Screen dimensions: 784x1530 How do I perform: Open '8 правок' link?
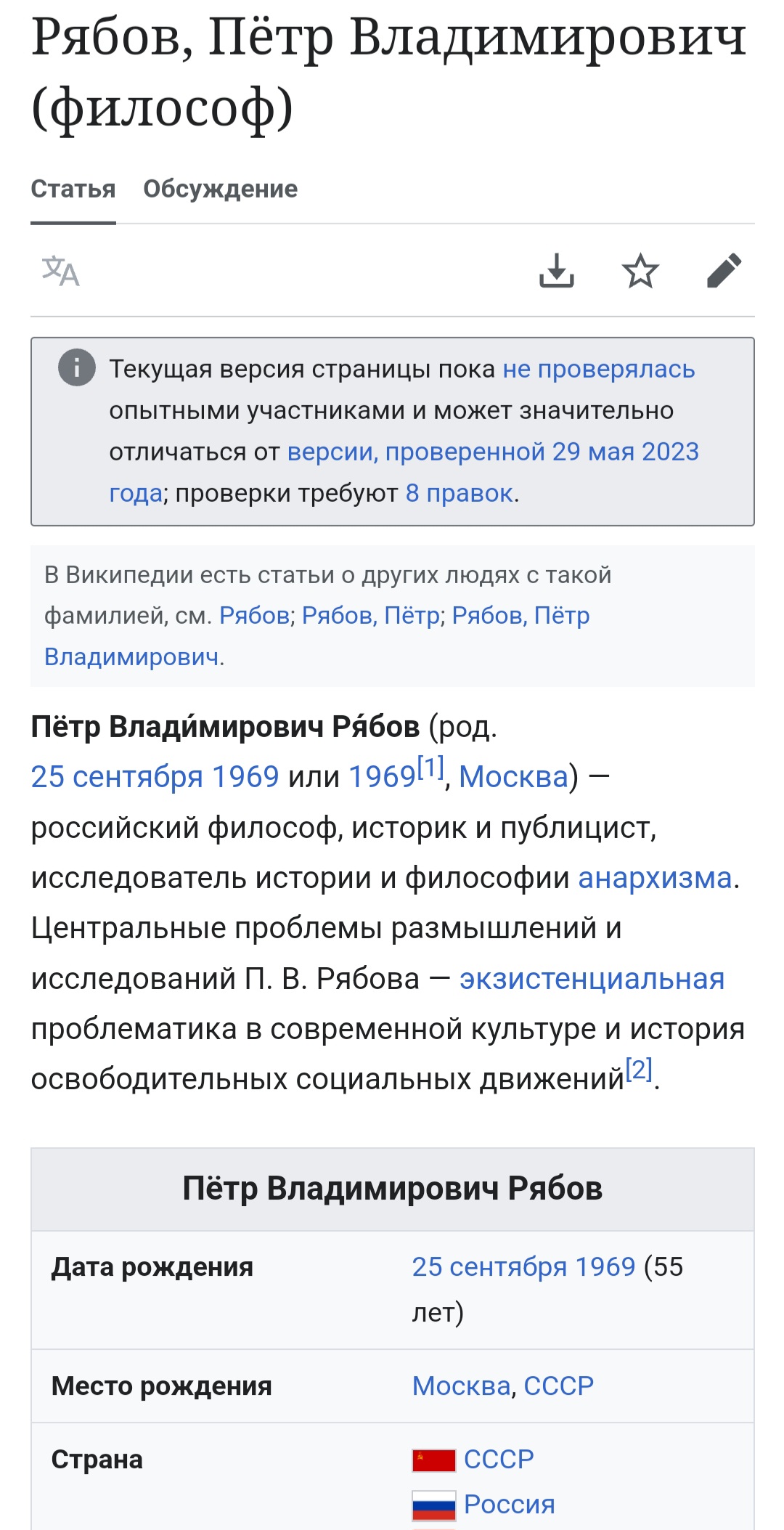460,493
